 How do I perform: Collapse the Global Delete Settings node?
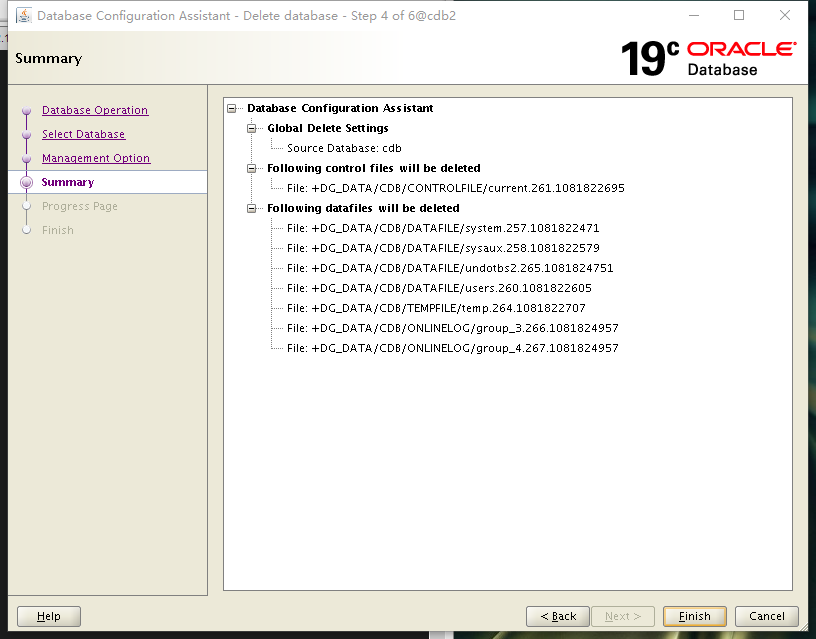click(251, 128)
